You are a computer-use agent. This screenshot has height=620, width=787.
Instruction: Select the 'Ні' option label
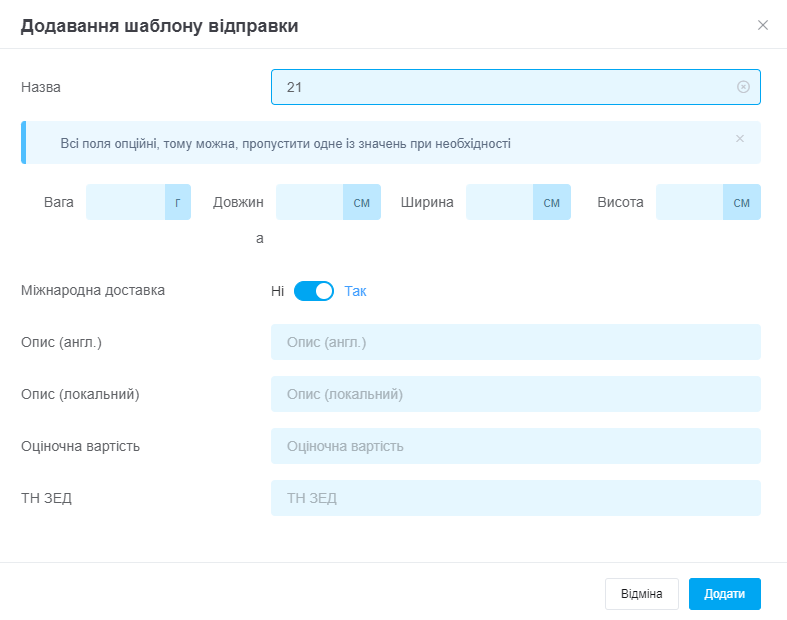pos(277,291)
